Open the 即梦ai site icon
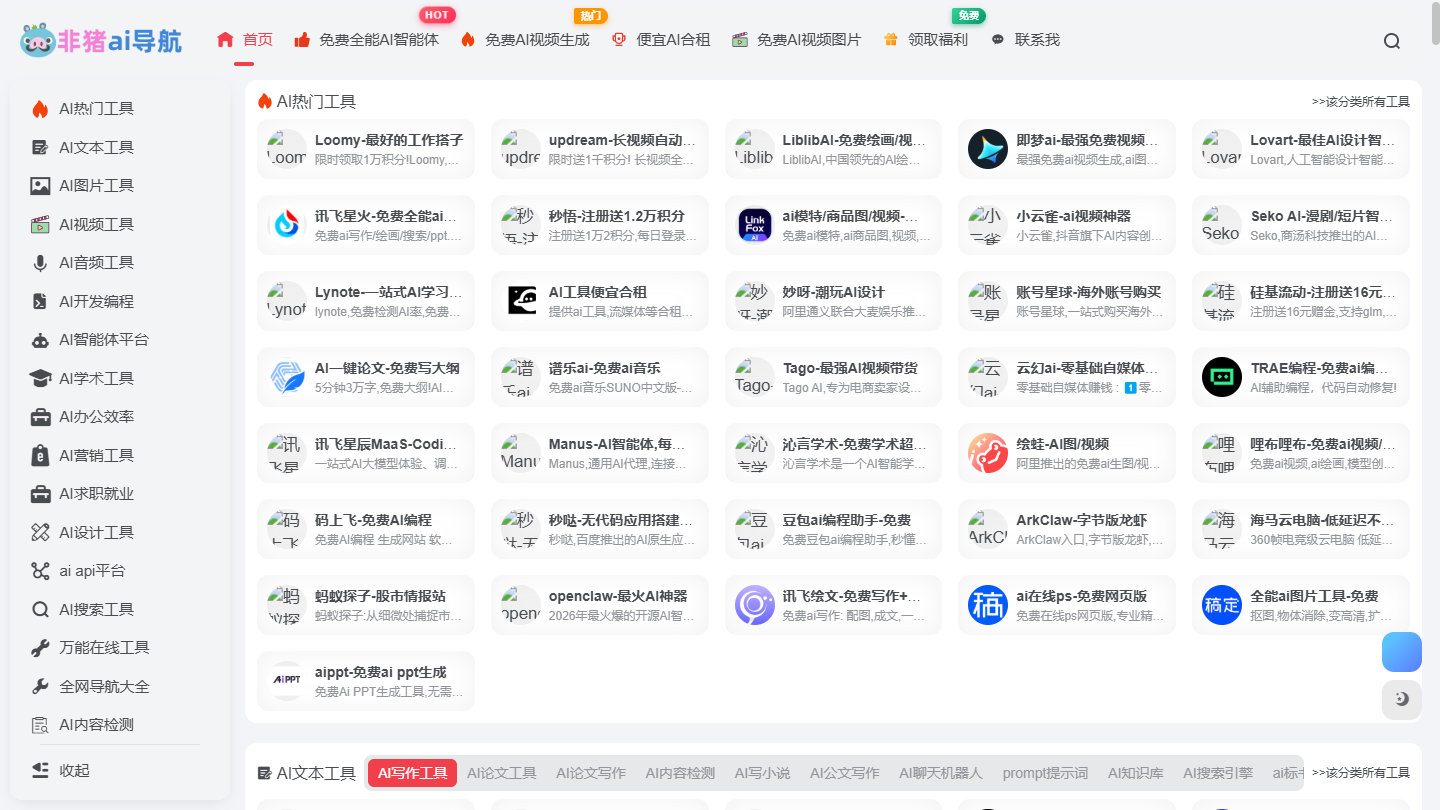The height and width of the screenshot is (810, 1440). [x=988, y=149]
